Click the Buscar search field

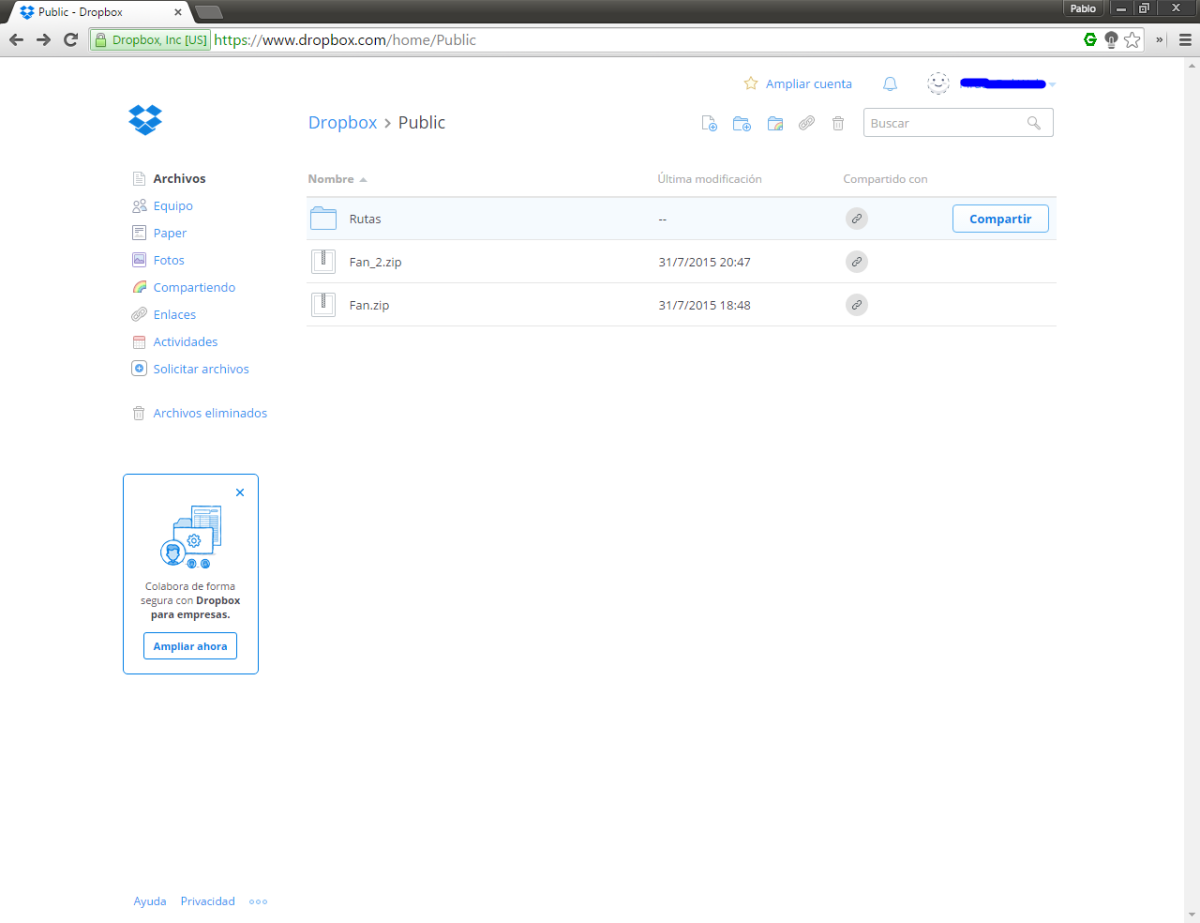coord(958,123)
